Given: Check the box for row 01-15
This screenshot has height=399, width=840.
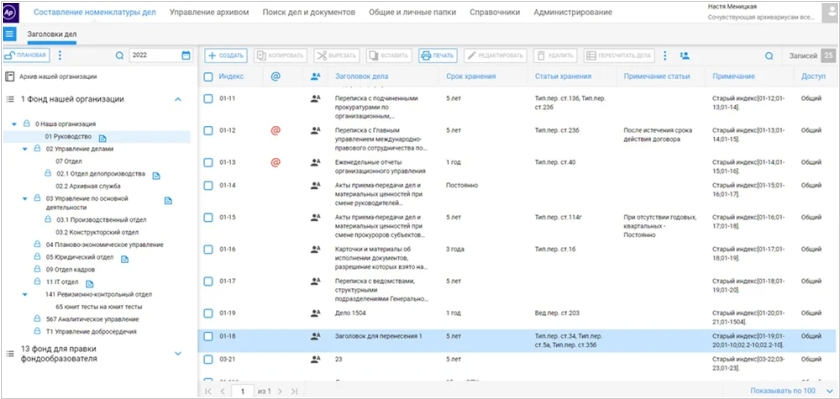Looking at the screenshot, I should pos(208,218).
